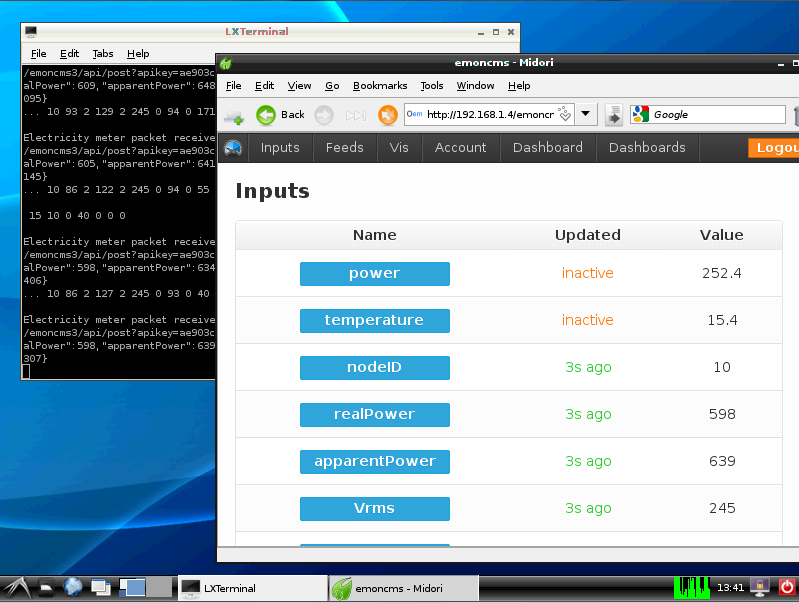Click the red power logout icon
This screenshot has width=799, height=603.
[x=787, y=588]
